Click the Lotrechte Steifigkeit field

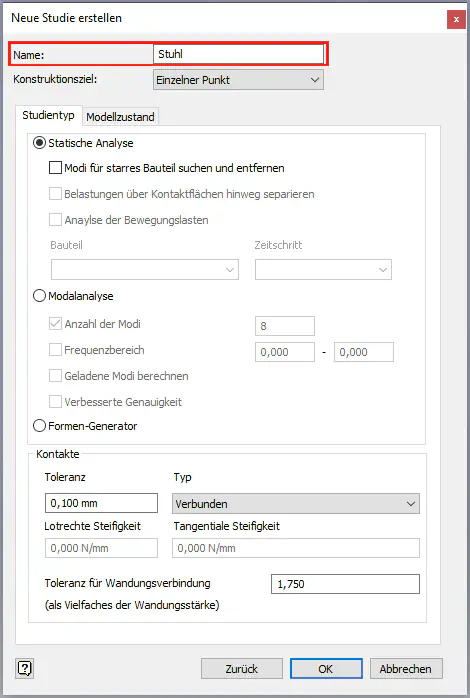coord(101,548)
